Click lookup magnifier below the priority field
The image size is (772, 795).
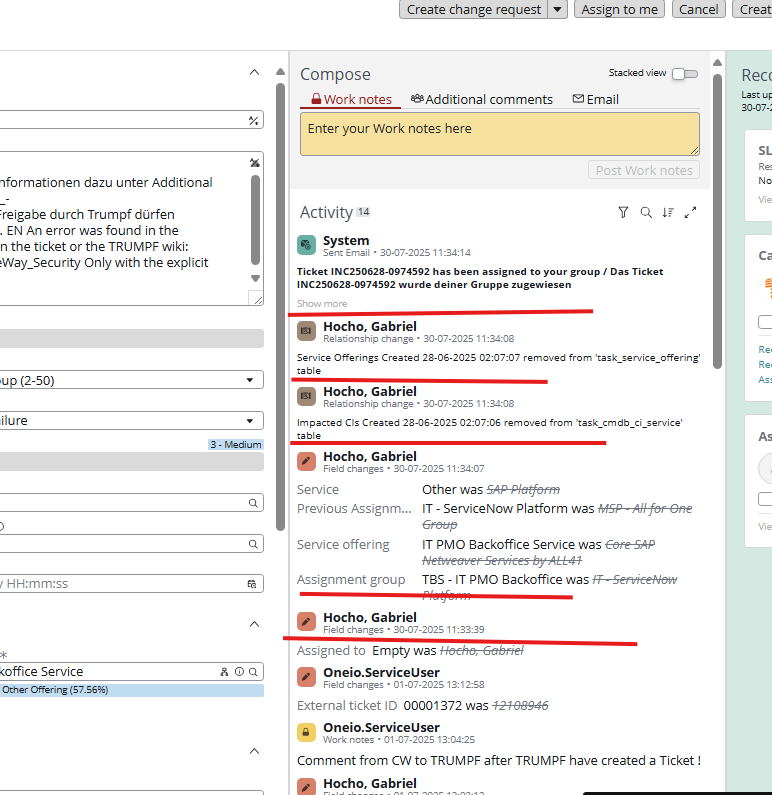point(253,503)
